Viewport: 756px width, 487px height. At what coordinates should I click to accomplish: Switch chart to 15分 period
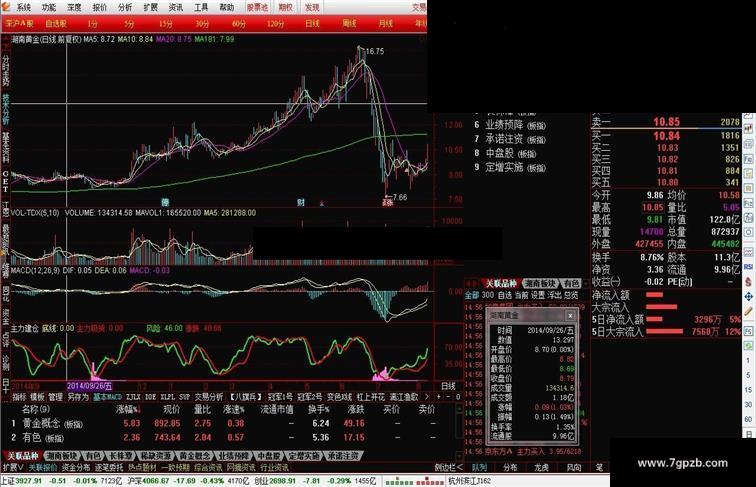tap(165, 23)
